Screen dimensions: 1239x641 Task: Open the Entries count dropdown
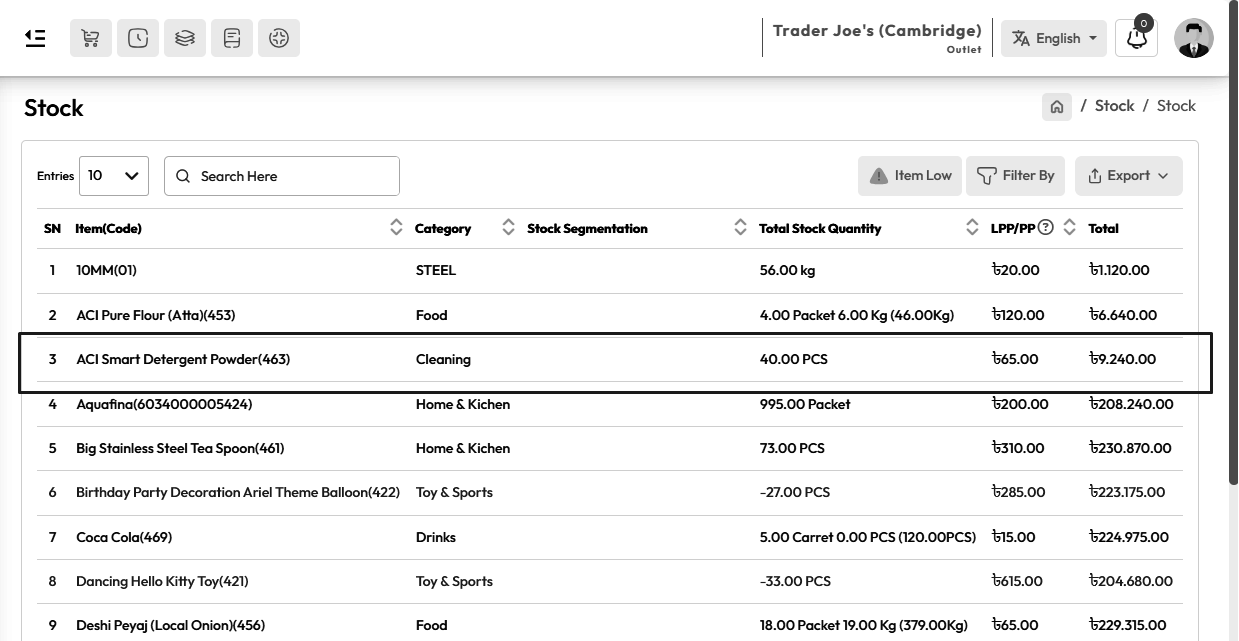pos(114,176)
